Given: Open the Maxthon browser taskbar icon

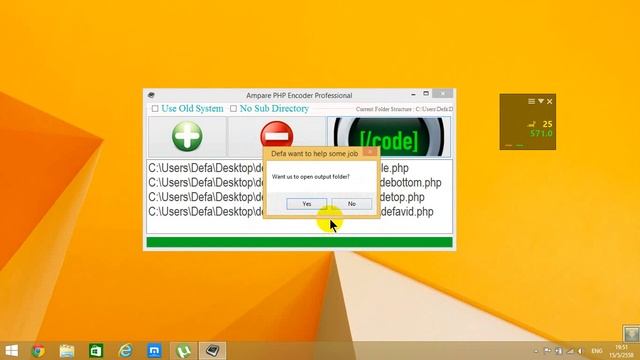Looking at the screenshot, I should click(x=154, y=351).
